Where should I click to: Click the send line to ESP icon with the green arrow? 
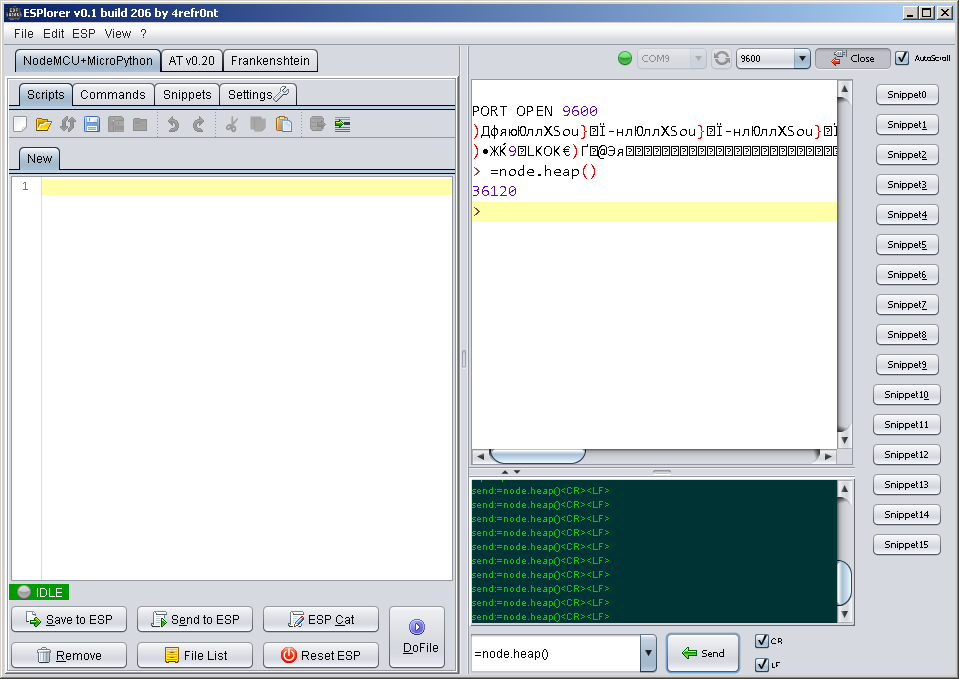click(x=343, y=125)
